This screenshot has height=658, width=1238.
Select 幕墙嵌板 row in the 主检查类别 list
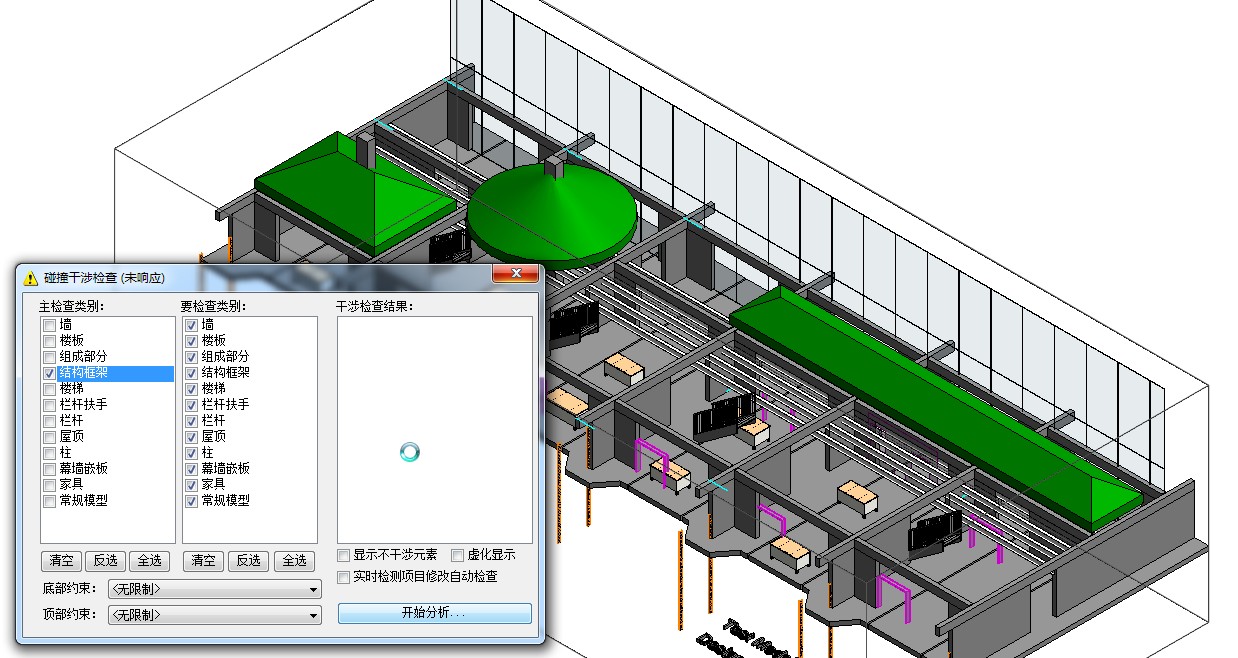pos(84,469)
